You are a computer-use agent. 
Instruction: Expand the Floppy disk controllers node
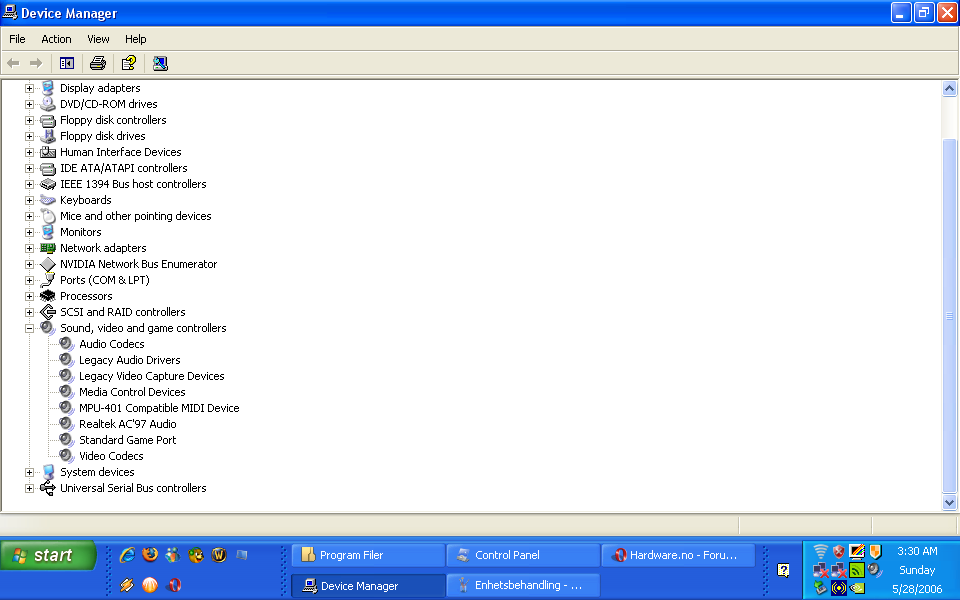click(29, 120)
